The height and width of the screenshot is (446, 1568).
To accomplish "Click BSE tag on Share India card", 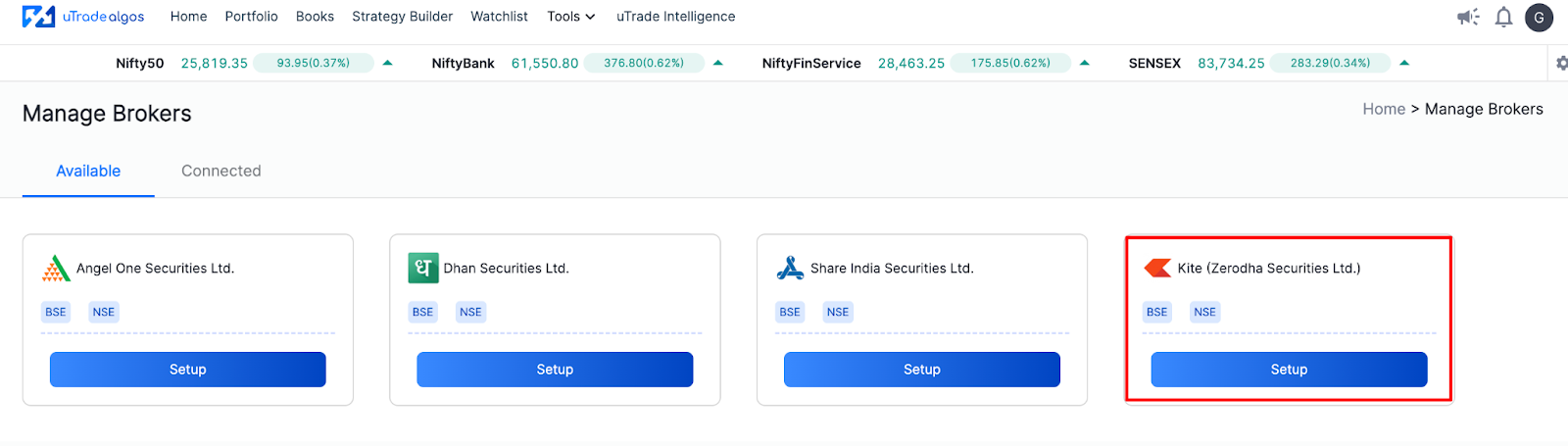I will tap(790, 312).
